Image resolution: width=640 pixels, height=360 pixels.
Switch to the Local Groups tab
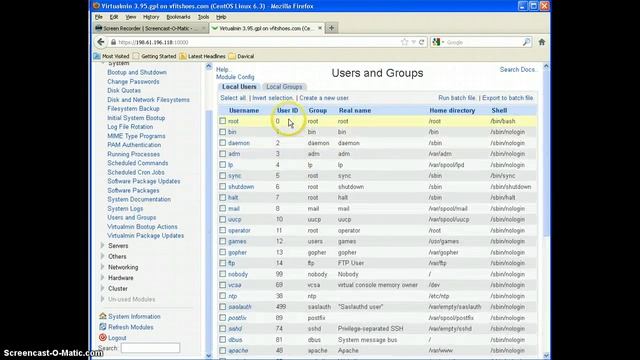[284, 87]
